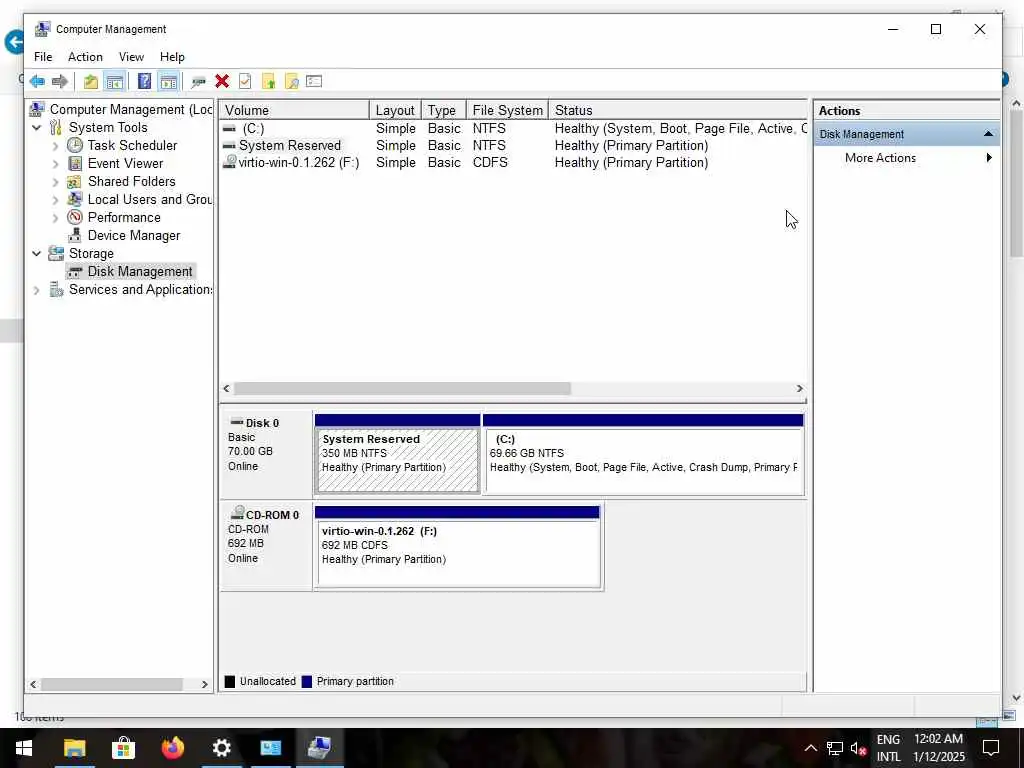The height and width of the screenshot is (768, 1024).
Task: Click the settings list view toolbar icon
Action: (314, 82)
